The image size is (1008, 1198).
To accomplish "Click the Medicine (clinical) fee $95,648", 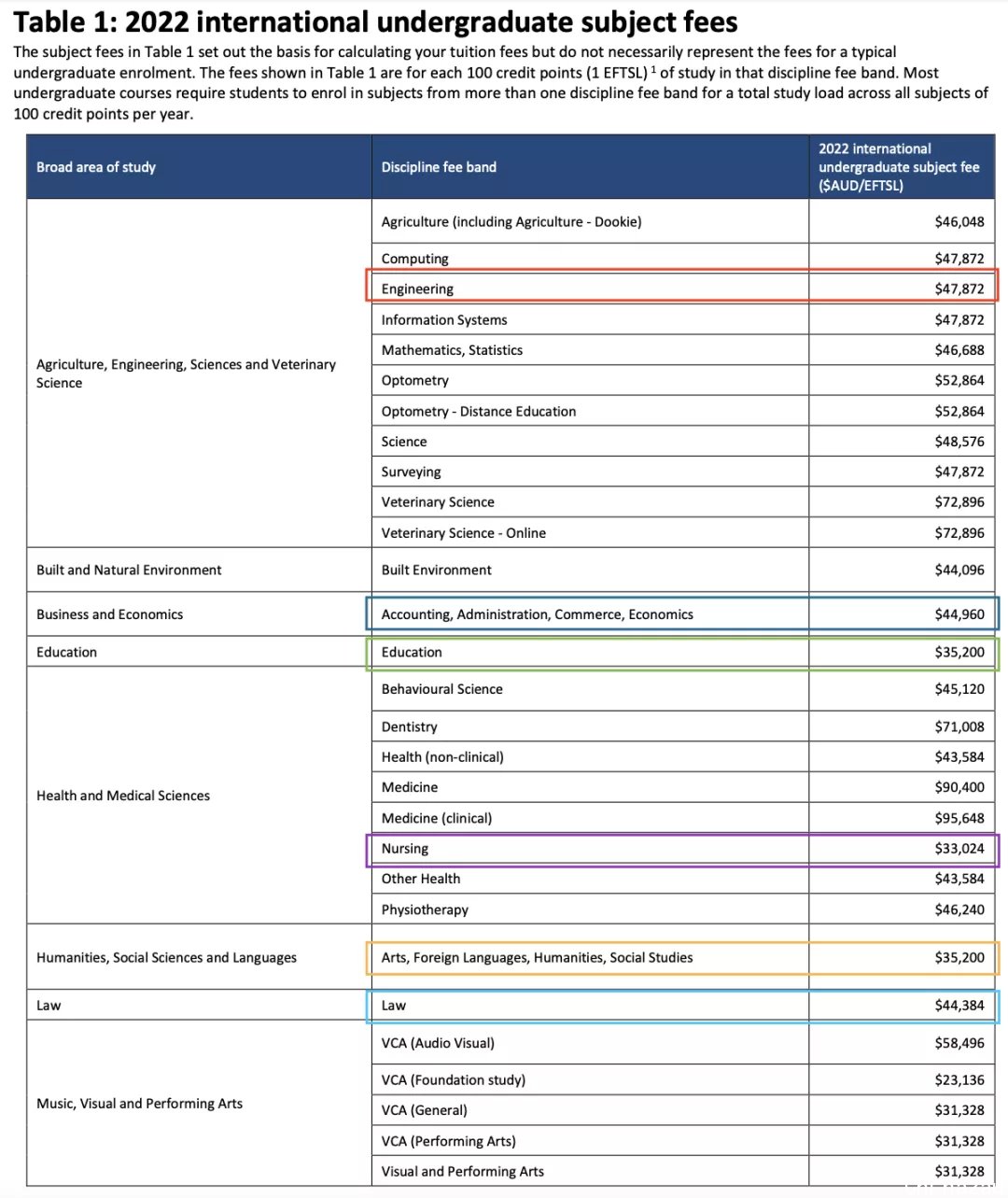I will (959, 818).
